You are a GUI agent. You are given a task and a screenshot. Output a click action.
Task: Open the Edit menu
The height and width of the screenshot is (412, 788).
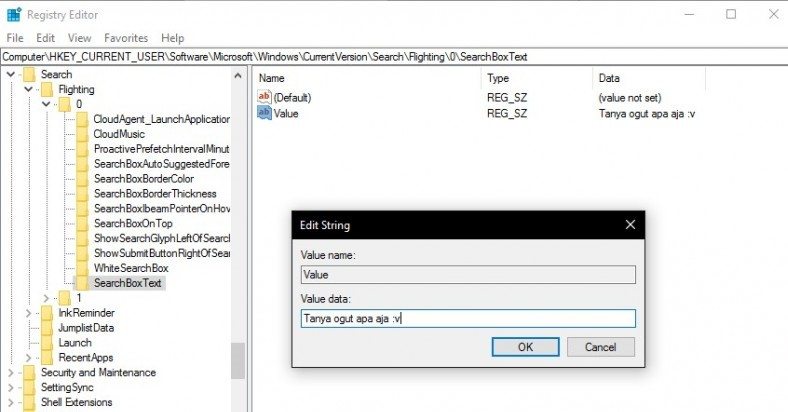click(45, 38)
